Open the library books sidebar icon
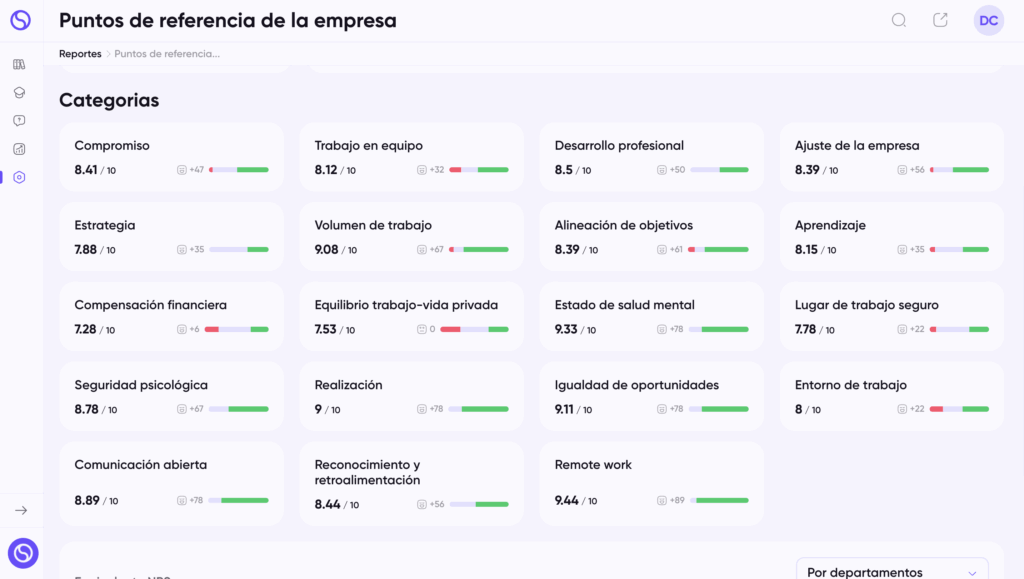This screenshot has width=1024, height=579. 19,64
